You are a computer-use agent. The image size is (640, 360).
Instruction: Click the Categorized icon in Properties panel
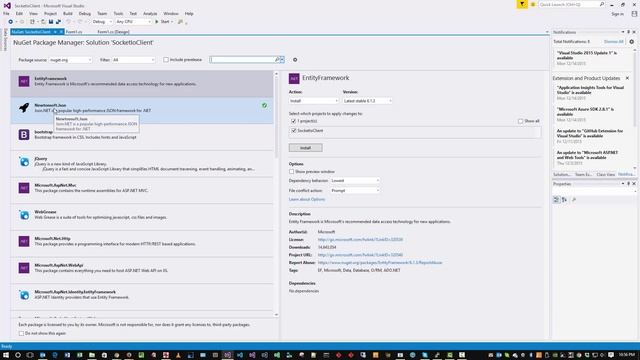click(x=556, y=200)
